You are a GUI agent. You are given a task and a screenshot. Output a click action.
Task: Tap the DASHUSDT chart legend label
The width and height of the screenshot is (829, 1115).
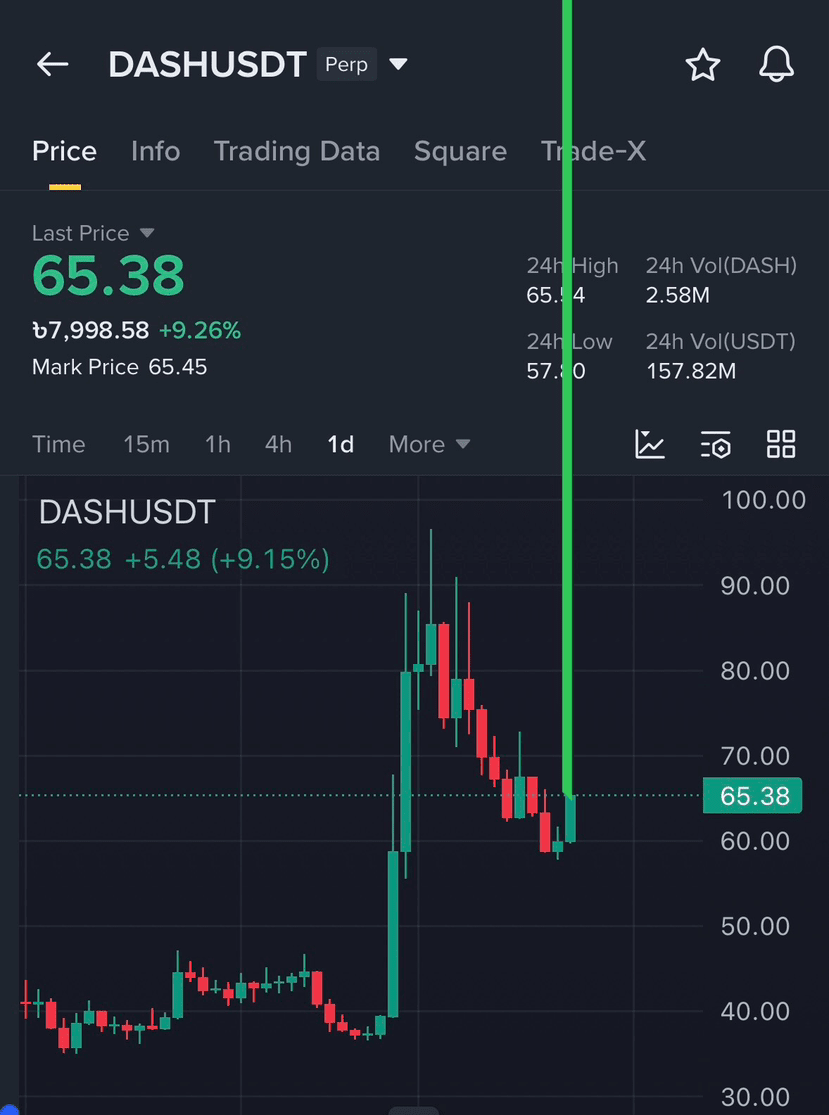pos(127,513)
